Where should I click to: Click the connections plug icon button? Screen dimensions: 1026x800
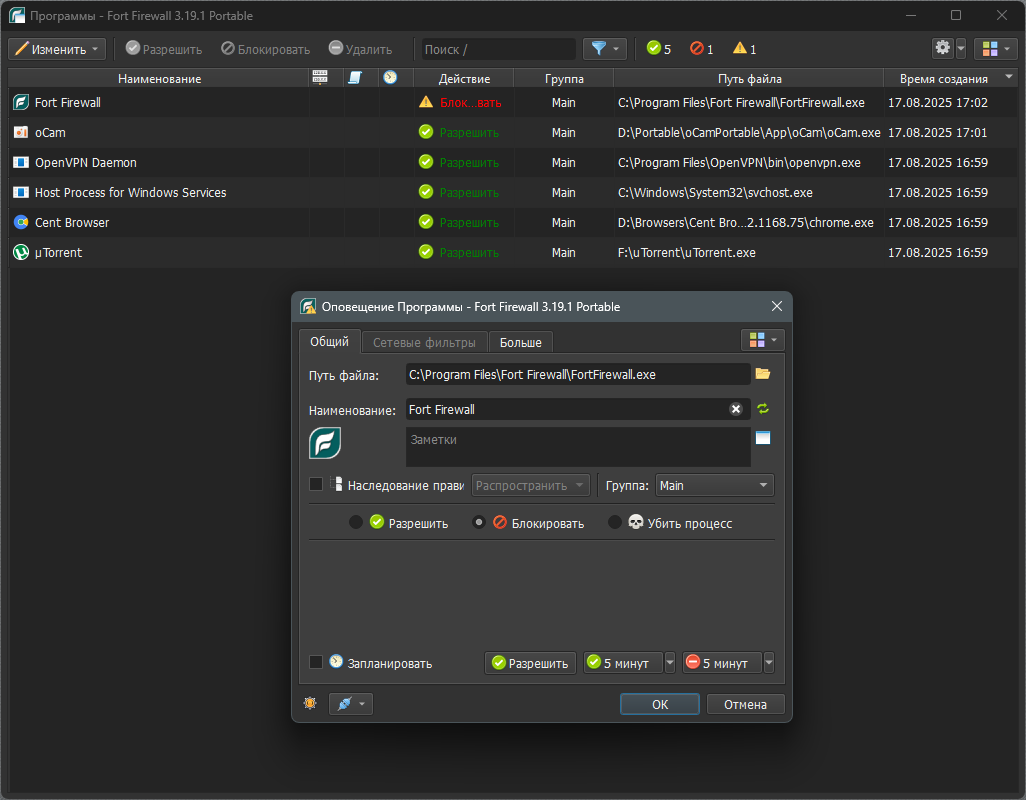(344, 704)
